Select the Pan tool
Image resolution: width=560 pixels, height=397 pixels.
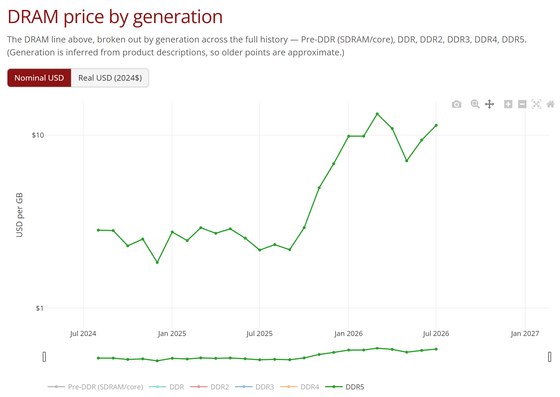click(x=489, y=104)
